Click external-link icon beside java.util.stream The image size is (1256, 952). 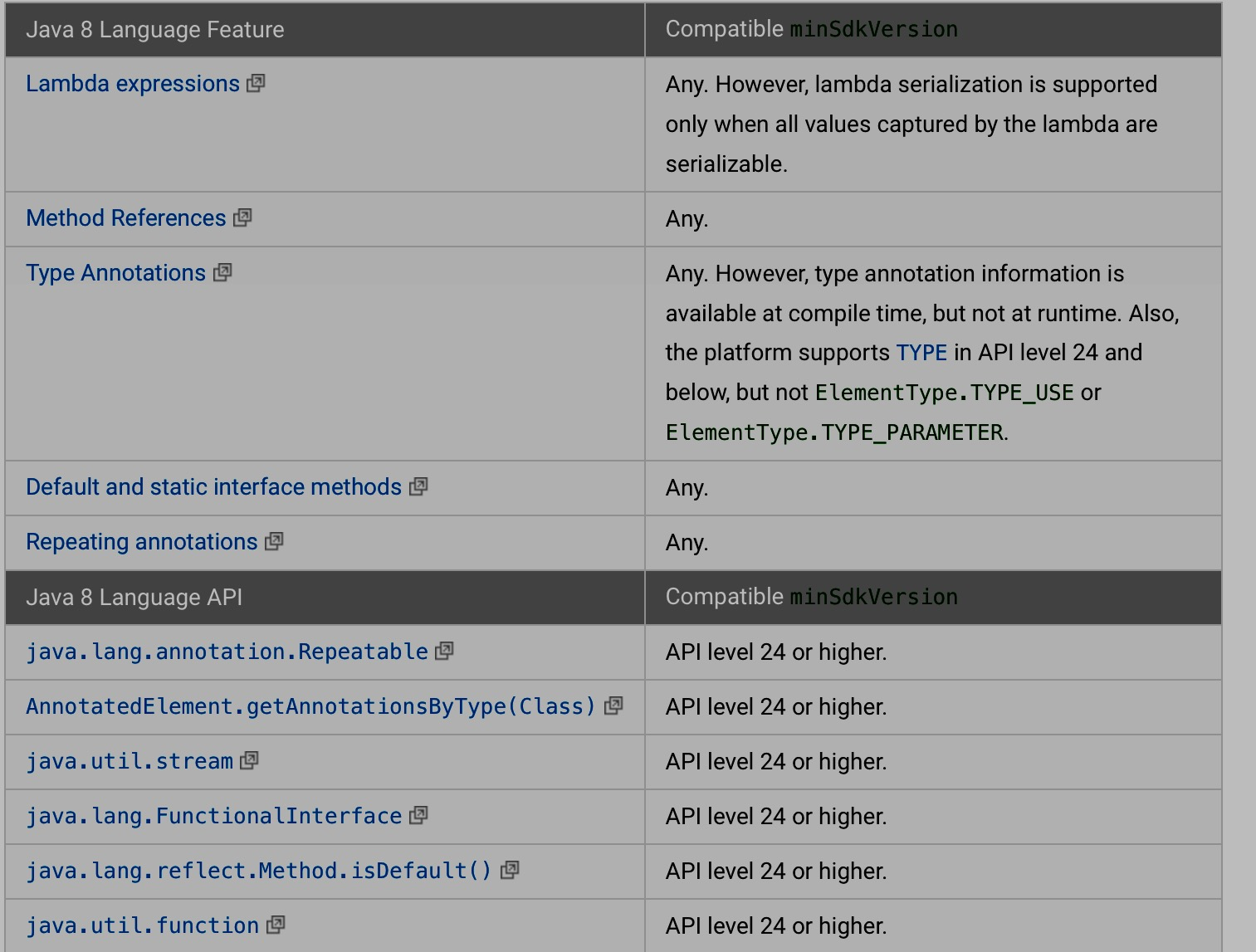click(250, 760)
